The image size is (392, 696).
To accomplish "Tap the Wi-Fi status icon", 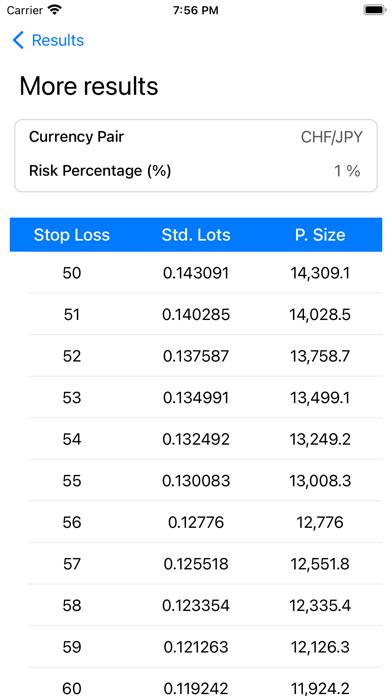I will [55, 10].
